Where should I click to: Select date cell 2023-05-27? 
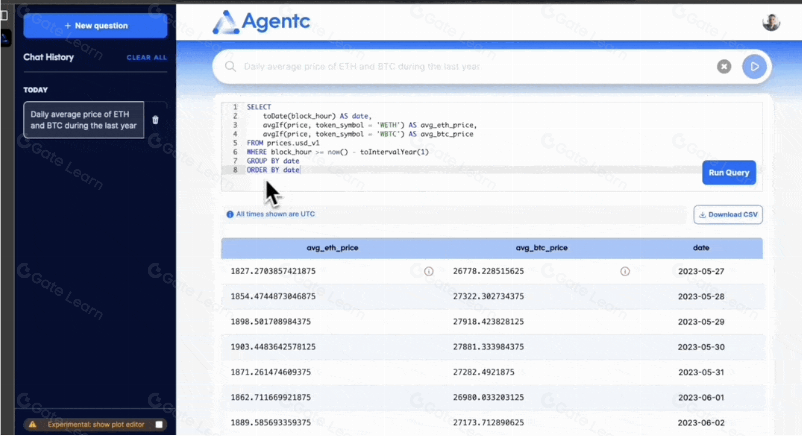click(701, 271)
